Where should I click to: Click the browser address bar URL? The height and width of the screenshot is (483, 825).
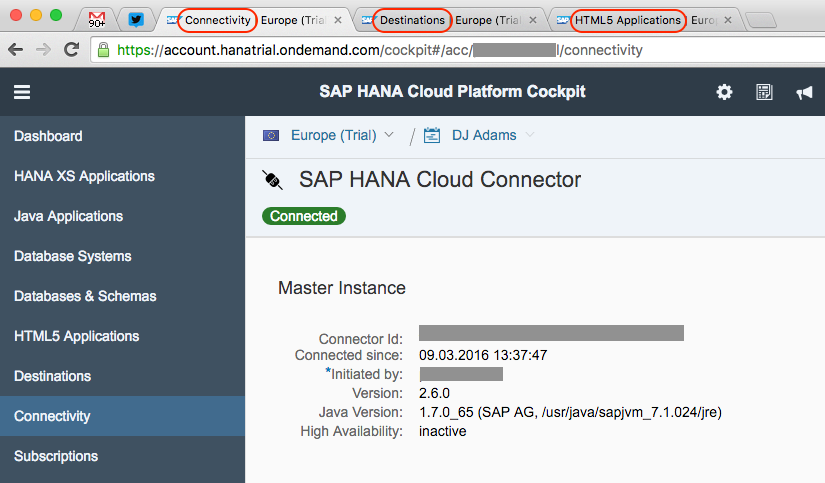click(x=379, y=50)
